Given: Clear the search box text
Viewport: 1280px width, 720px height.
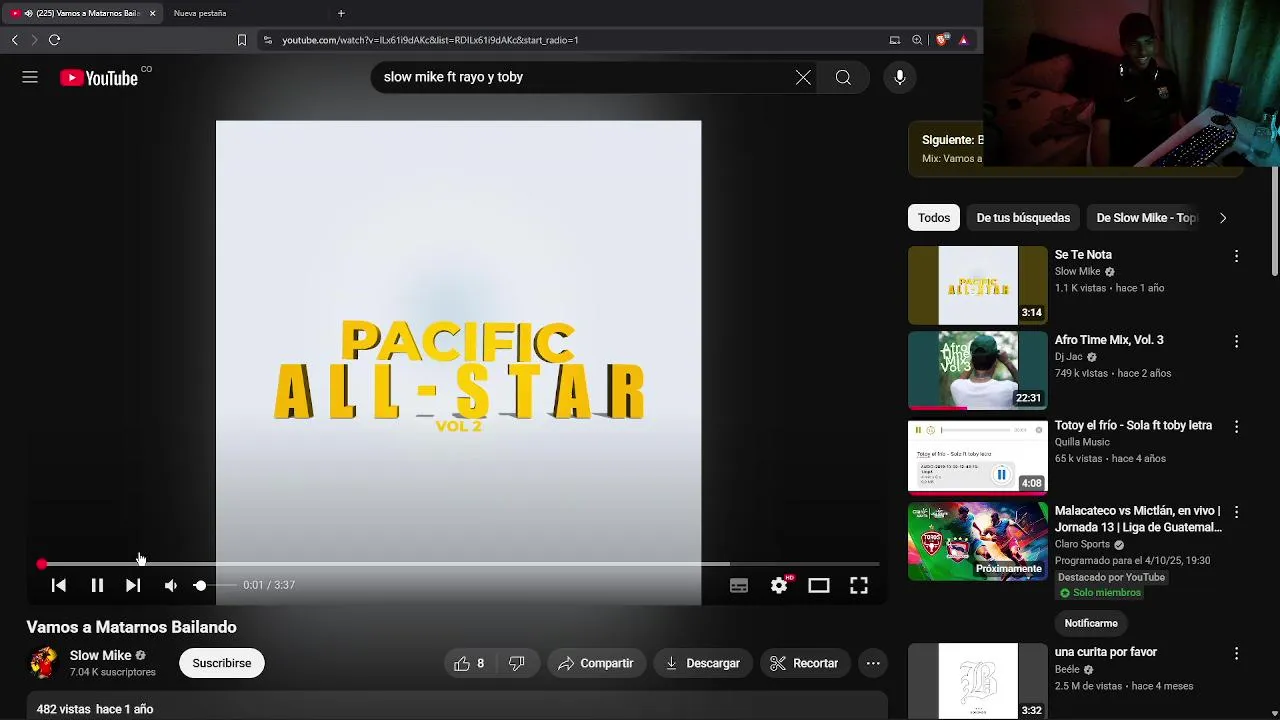Looking at the screenshot, I should tap(803, 77).
